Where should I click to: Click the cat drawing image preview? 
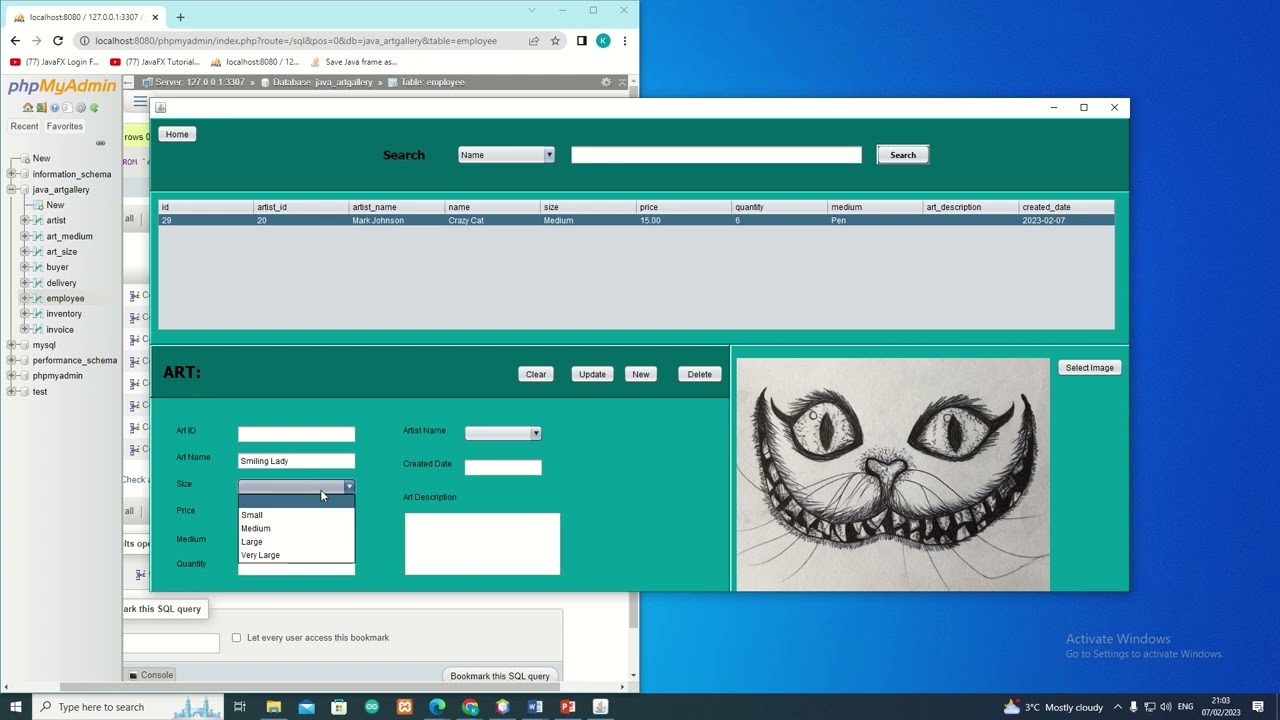(893, 475)
